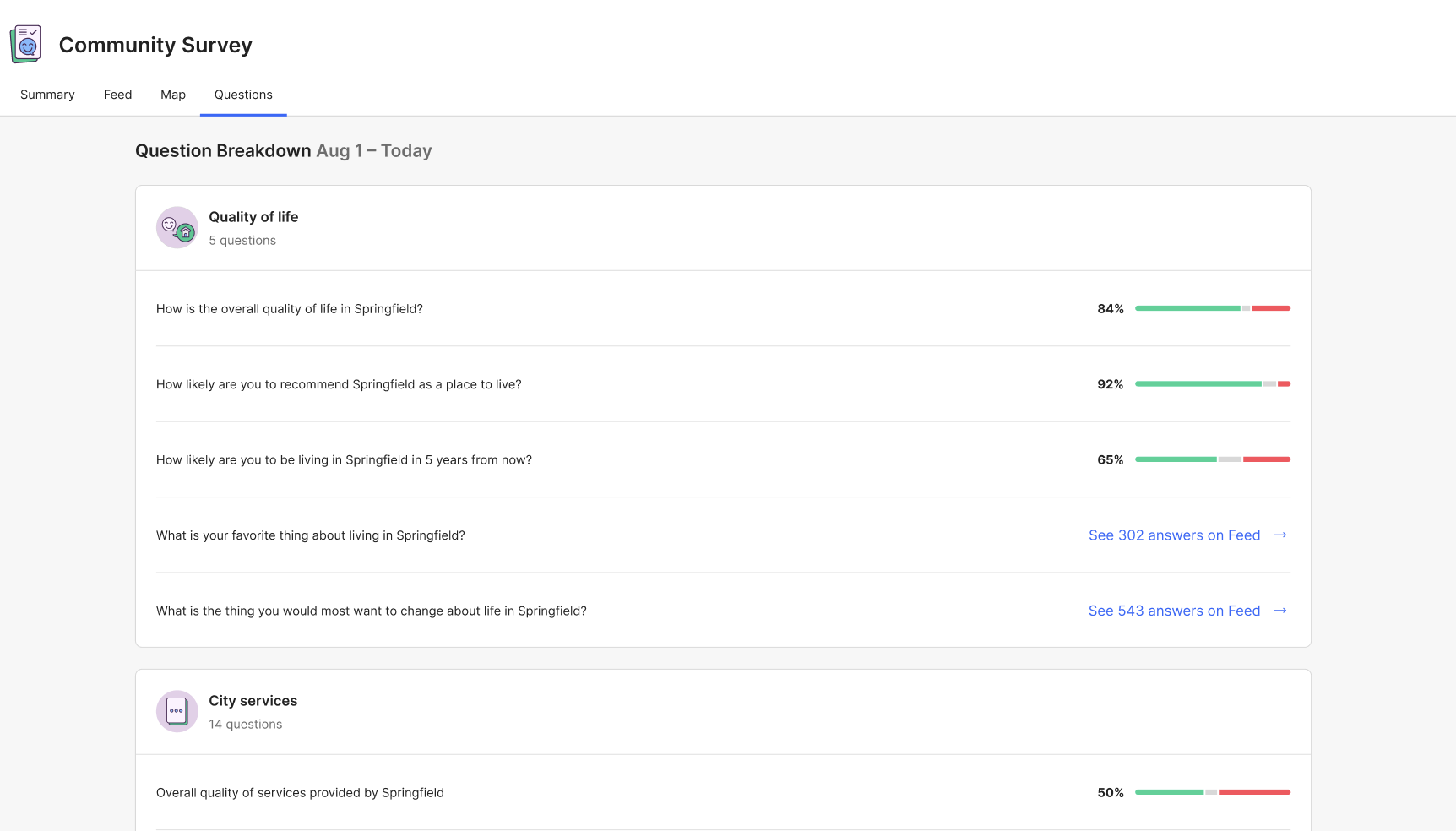
Task: Open the Summary tab
Action: (x=47, y=95)
